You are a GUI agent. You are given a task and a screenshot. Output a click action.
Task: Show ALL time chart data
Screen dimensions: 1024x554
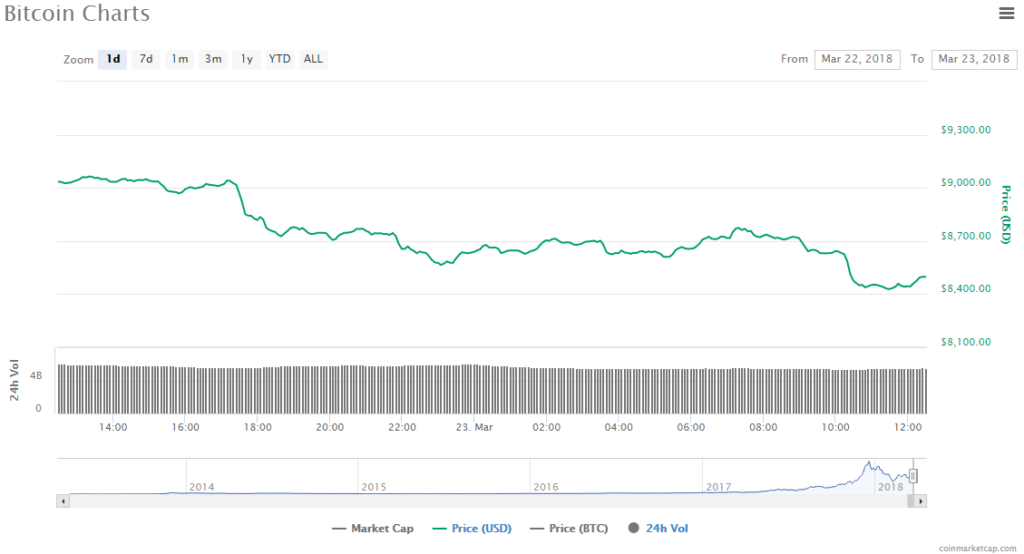click(x=313, y=59)
